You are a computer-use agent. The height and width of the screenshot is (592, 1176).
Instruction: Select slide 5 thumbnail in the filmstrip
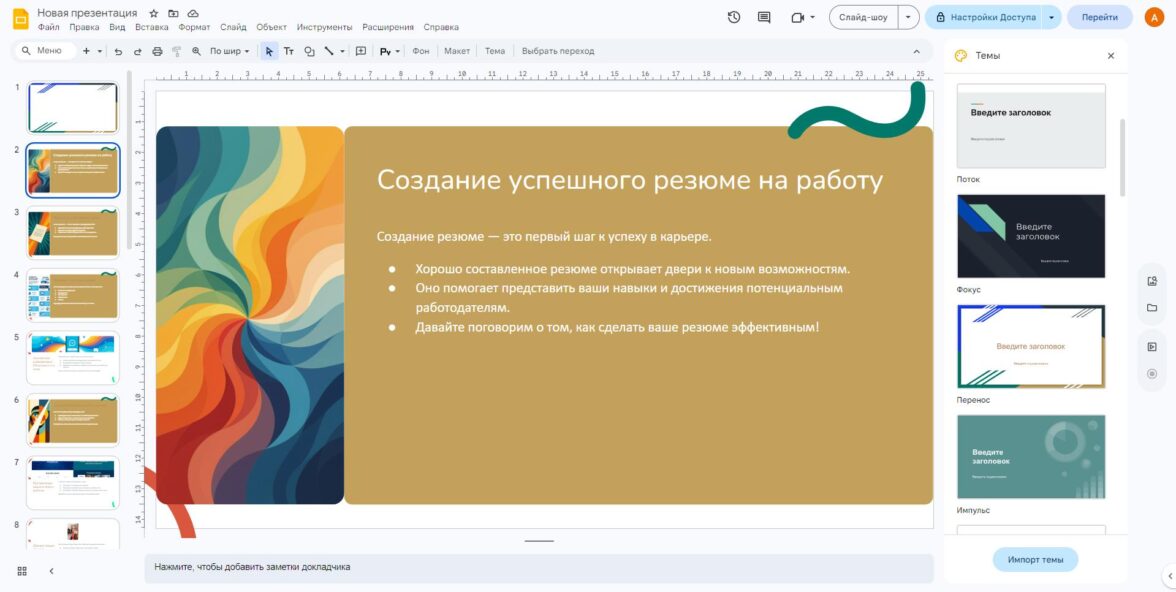point(73,358)
